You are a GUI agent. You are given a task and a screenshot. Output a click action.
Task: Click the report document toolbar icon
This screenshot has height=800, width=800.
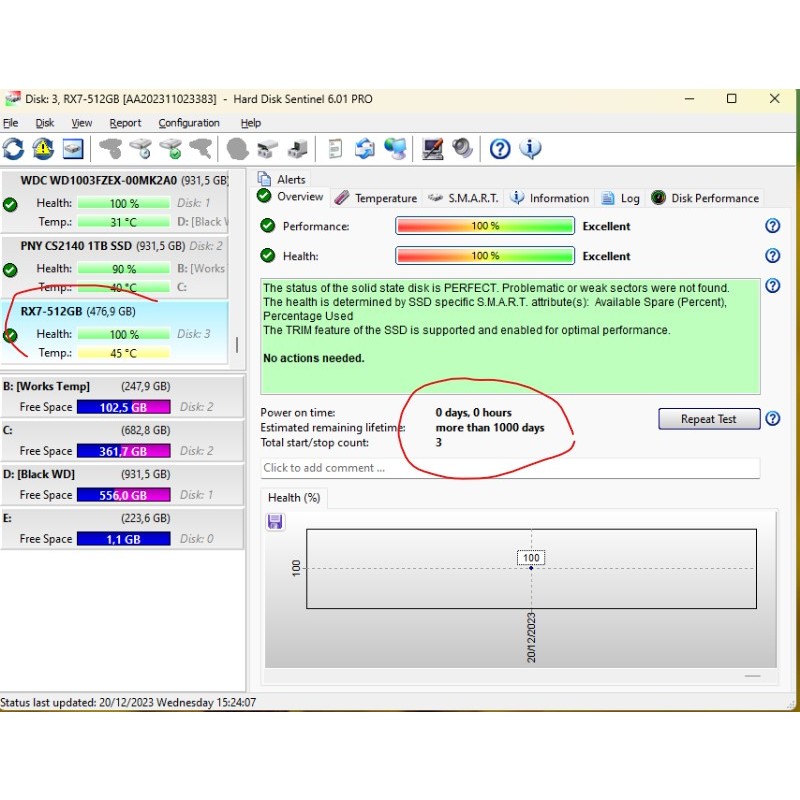335,149
